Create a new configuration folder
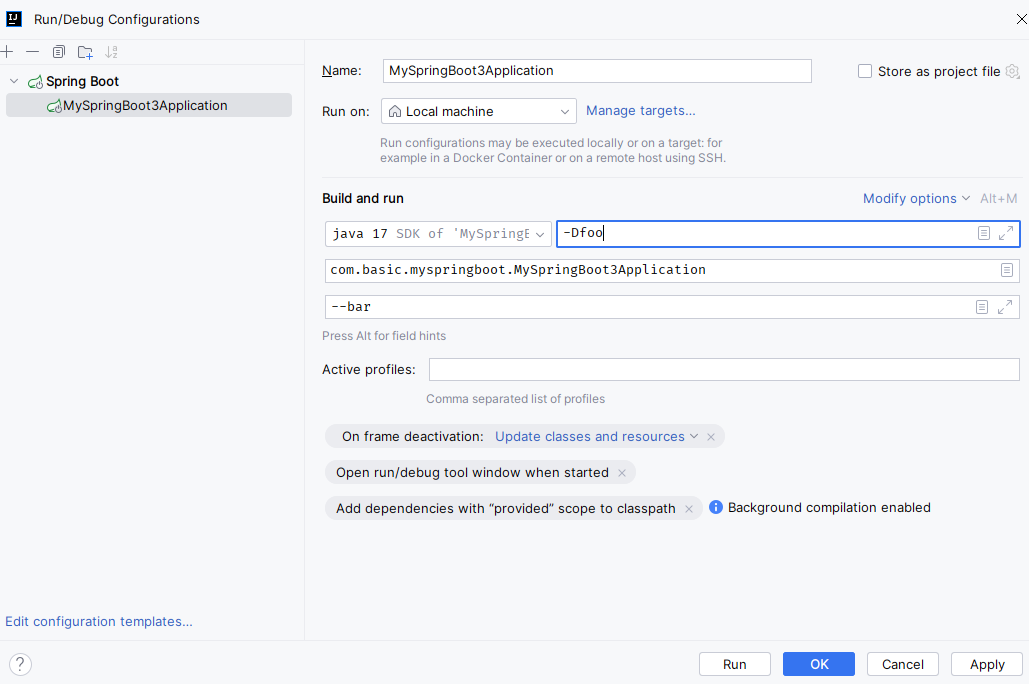This screenshot has height=684, width=1029. coord(85,52)
